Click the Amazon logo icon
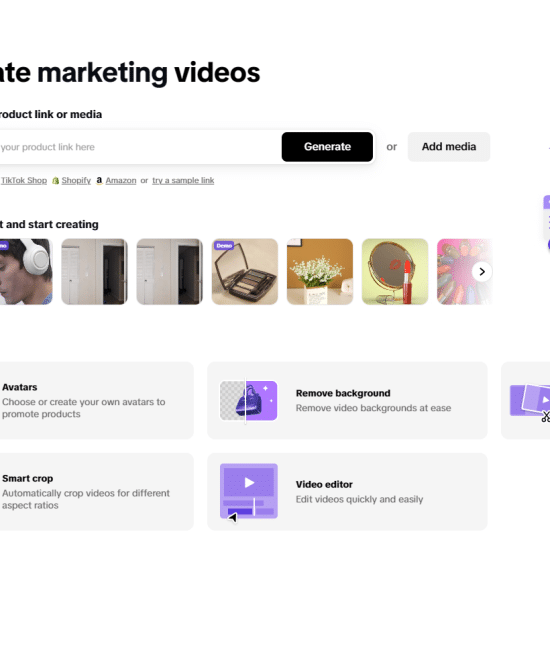 pos(99,180)
